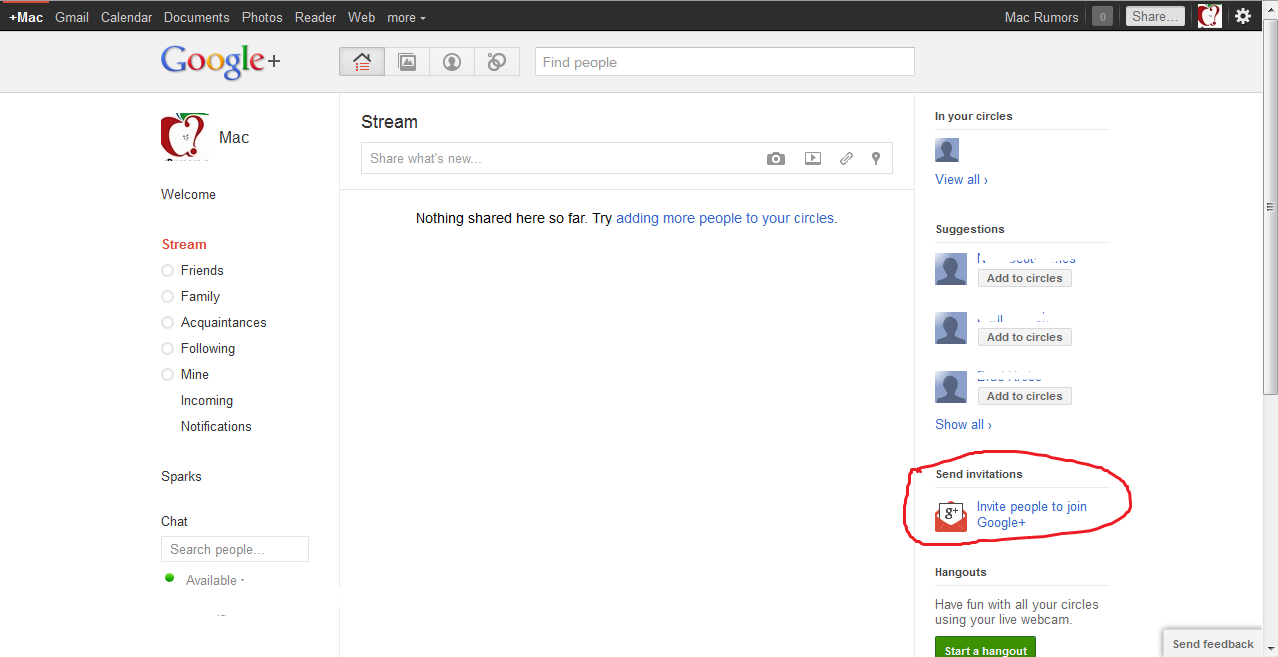Image resolution: width=1278 pixels, height=657 pixels.
Task: Add first suggested person to circles
Action: (x=1025, y=278)
